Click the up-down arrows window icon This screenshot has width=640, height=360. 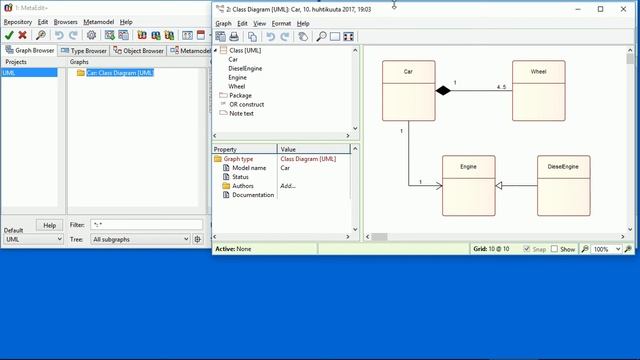point(187,36)
